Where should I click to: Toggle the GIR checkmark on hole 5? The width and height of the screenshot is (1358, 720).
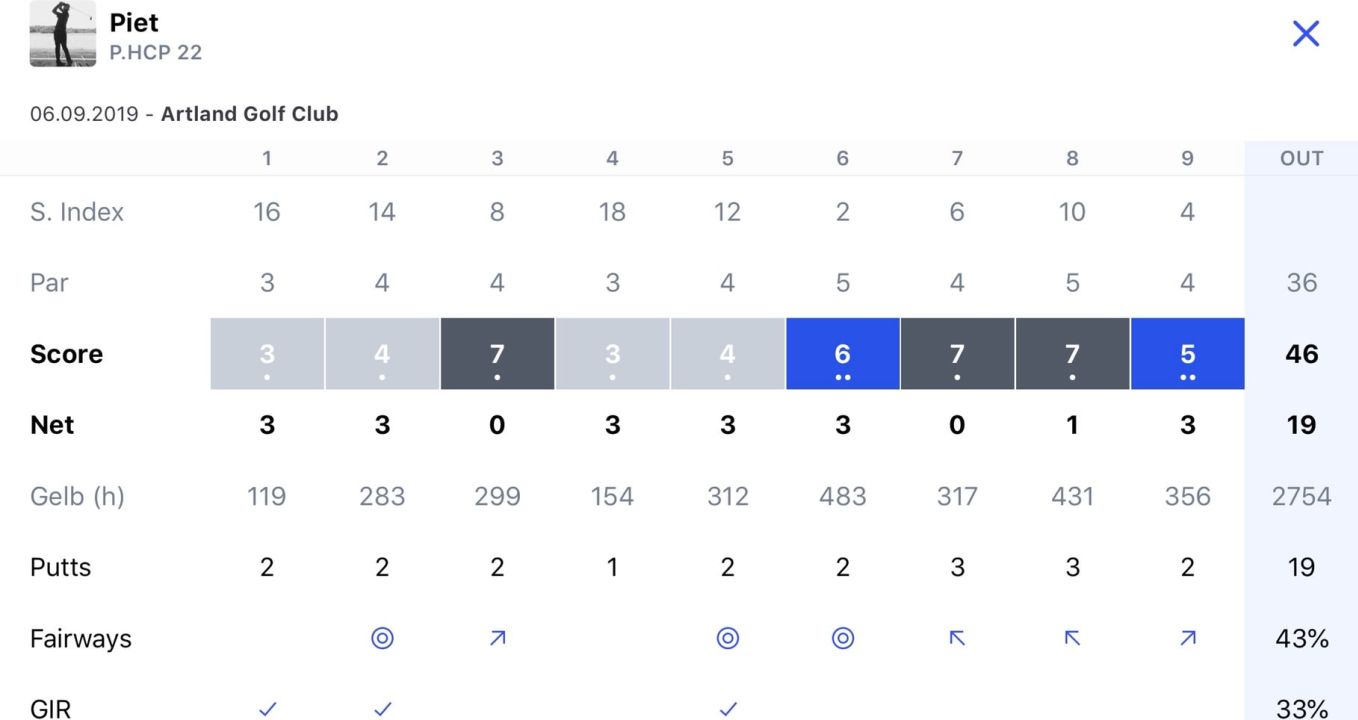coord(727,709)
